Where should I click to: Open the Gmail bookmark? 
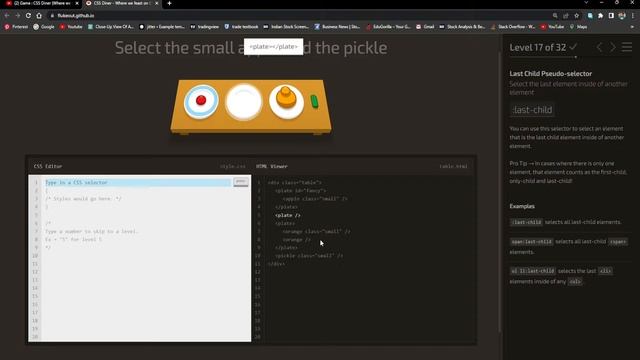425,27
